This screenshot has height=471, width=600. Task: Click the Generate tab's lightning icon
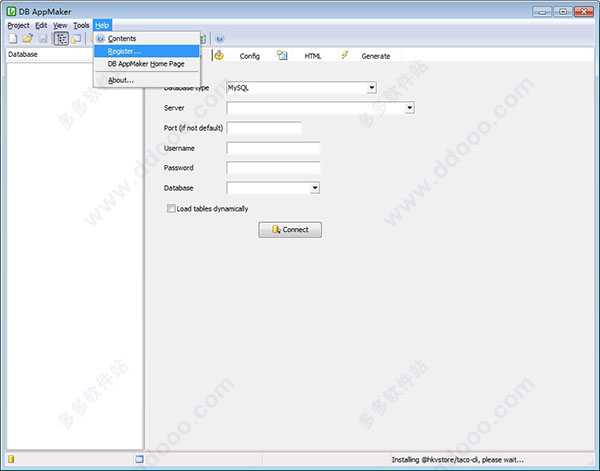coord(345,55)
